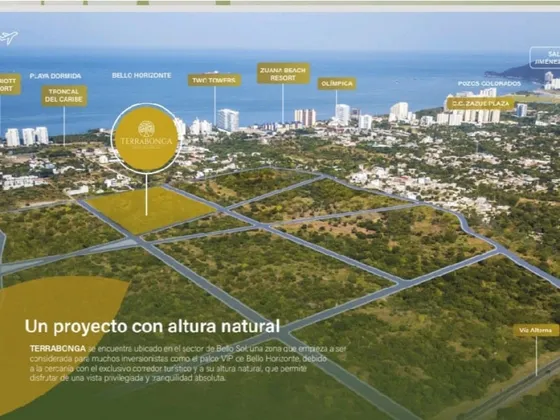This screenshot has width=560, height=420.
Task: Select the Troncal del Caribe label
Action: click(64, 96)
